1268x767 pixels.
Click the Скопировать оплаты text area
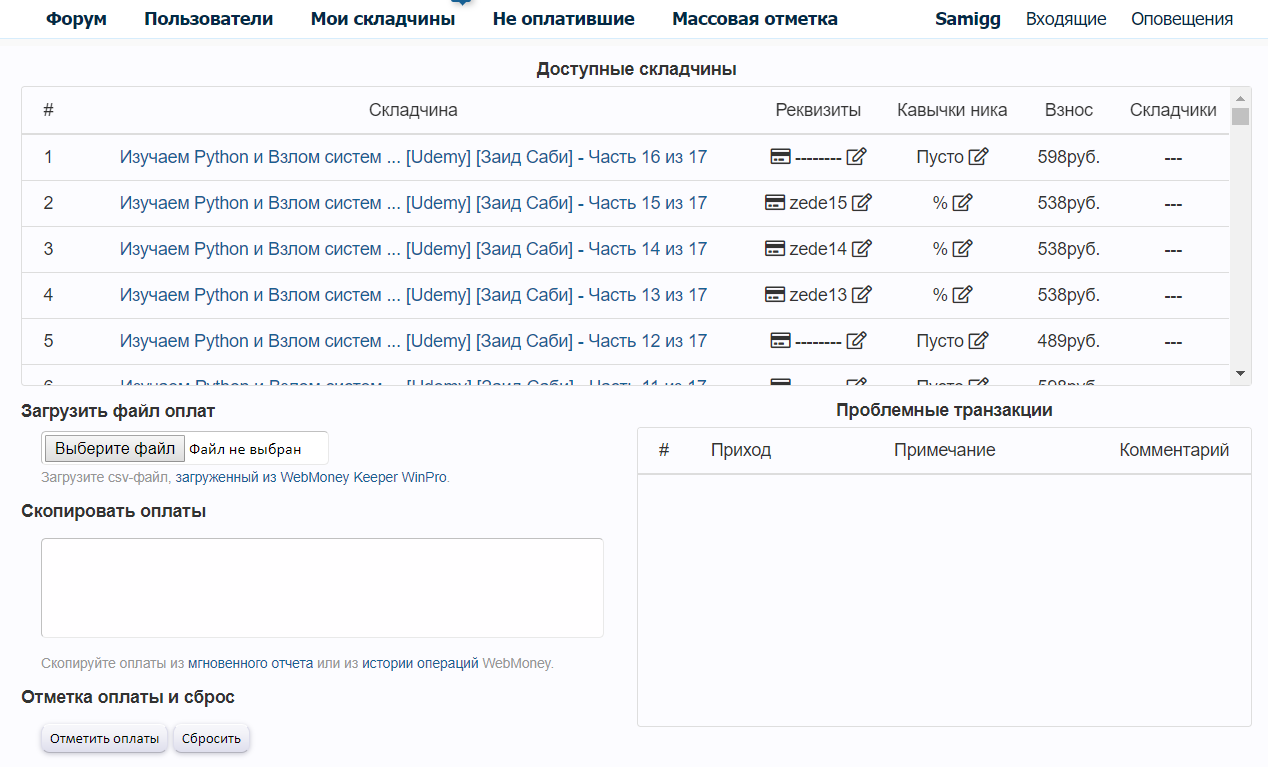(x=322, y=588)
